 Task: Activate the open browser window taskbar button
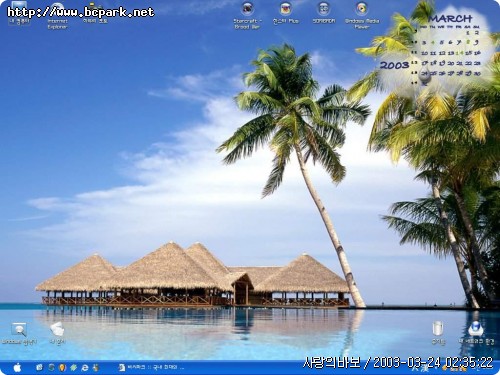tap(152, 367)
